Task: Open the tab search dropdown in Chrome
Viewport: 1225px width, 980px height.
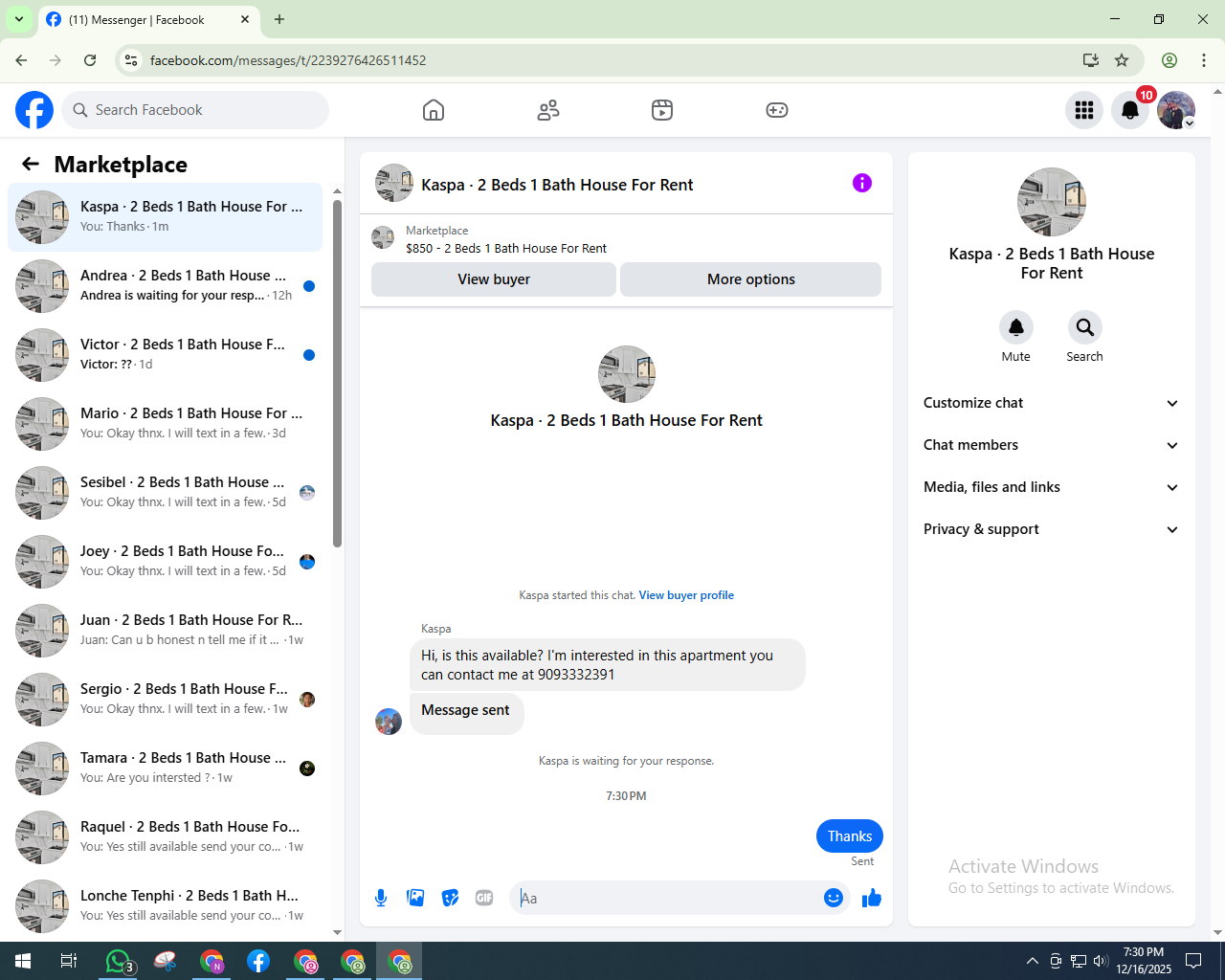Action: 19,19
